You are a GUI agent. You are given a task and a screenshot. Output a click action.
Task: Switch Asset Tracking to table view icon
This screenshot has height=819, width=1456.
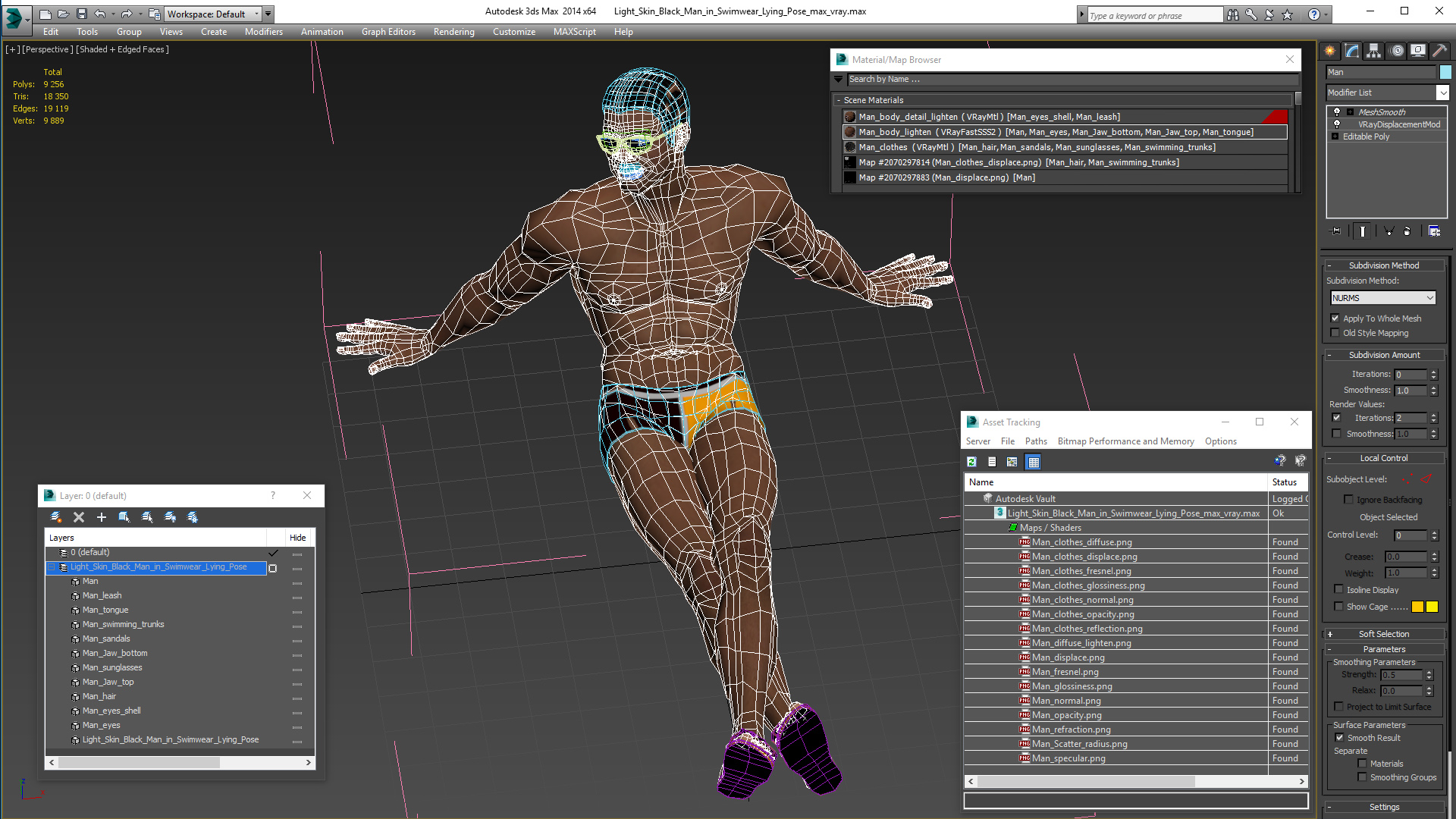point(1033,462)
